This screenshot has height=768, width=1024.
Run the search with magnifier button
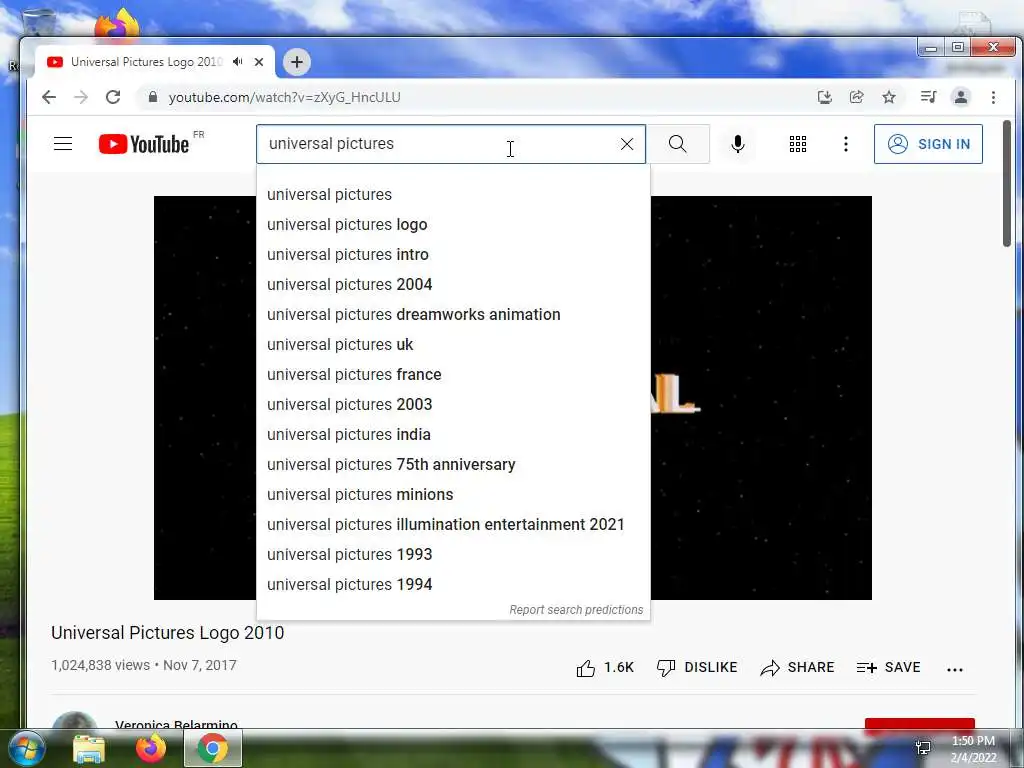(677, 144)
